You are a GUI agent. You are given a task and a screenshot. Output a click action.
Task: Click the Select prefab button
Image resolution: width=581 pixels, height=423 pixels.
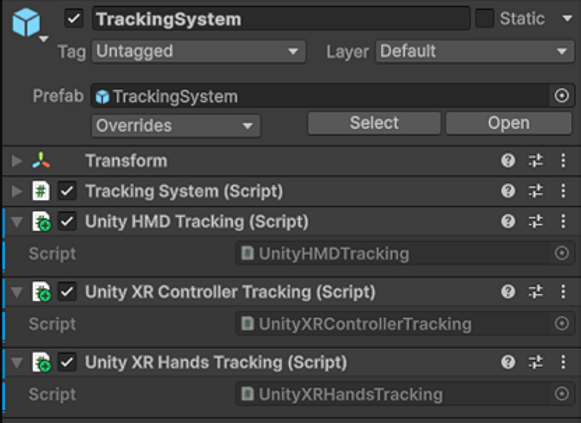pyautogui.click(x=374, y=123)
